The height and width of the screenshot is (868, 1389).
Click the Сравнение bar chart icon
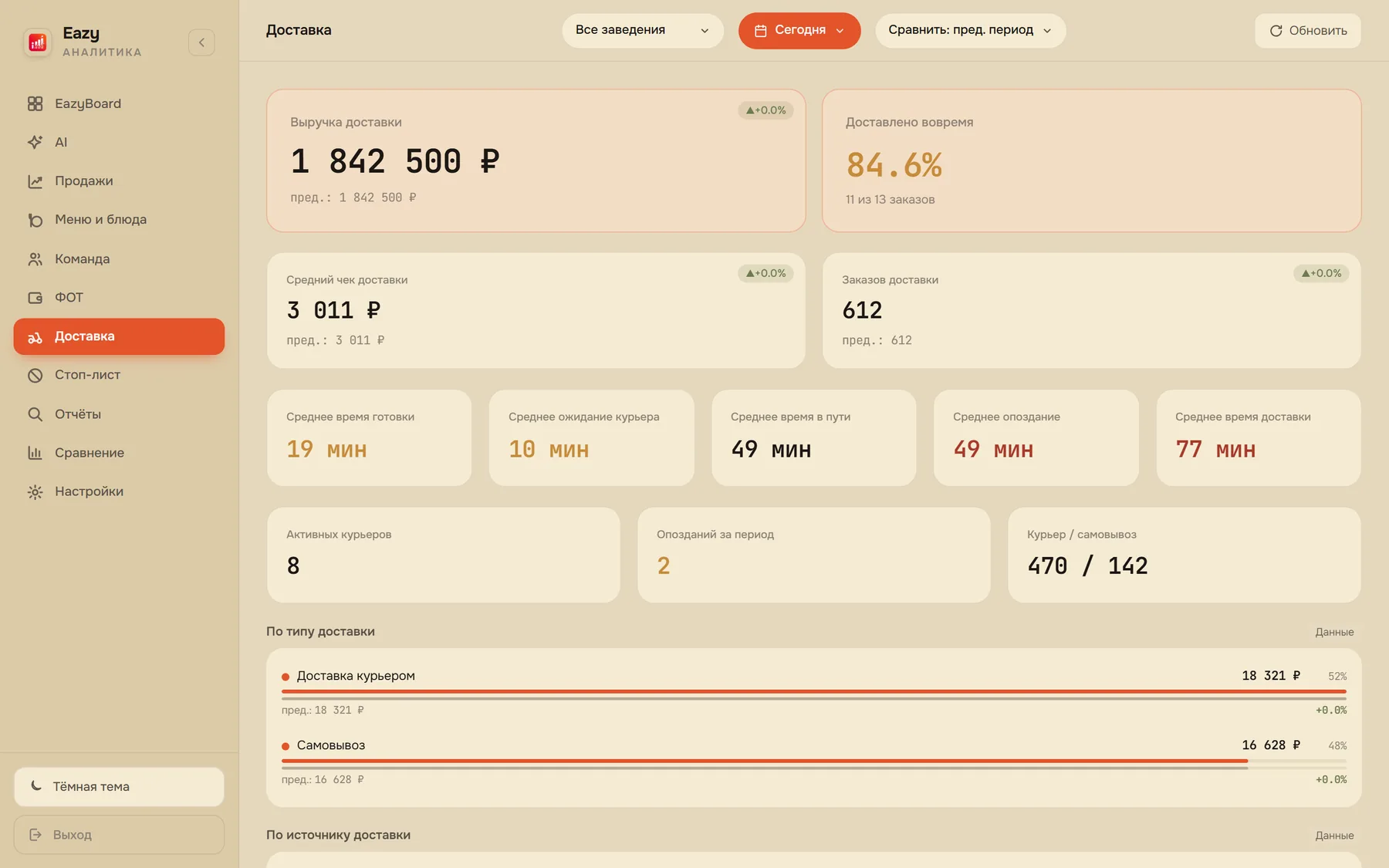(35, 453)
